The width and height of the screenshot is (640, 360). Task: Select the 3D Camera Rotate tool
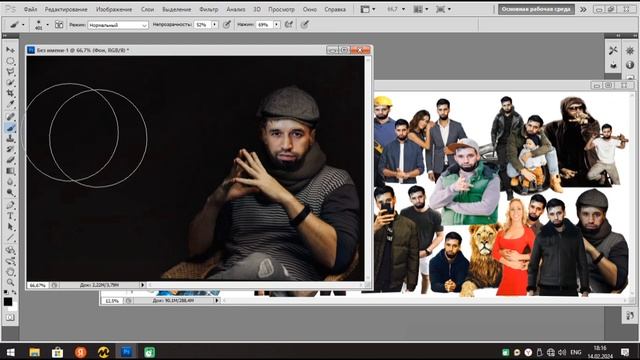[x=10, y=261]
